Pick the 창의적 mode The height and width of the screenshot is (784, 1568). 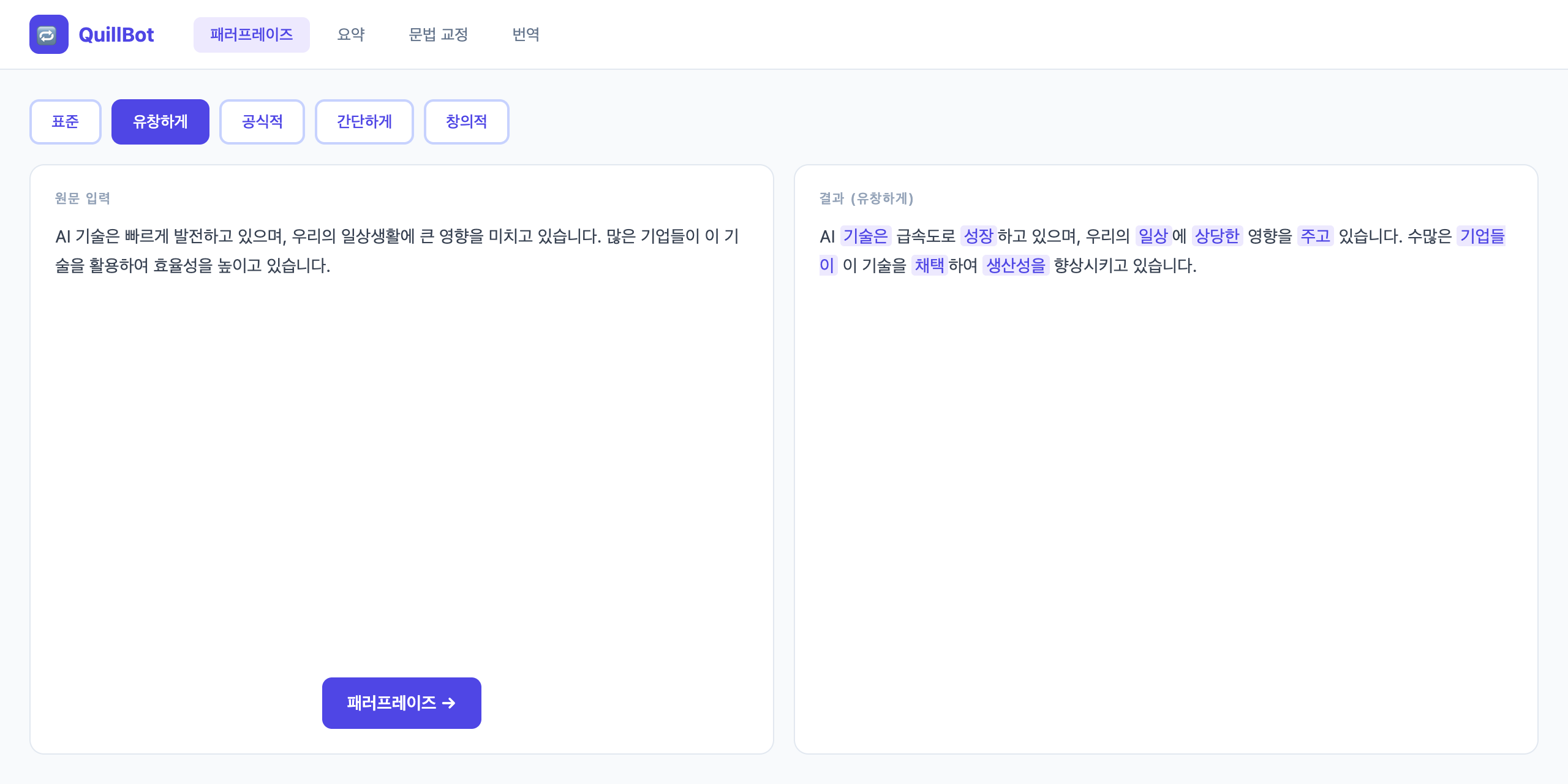[x=467, y=122]
